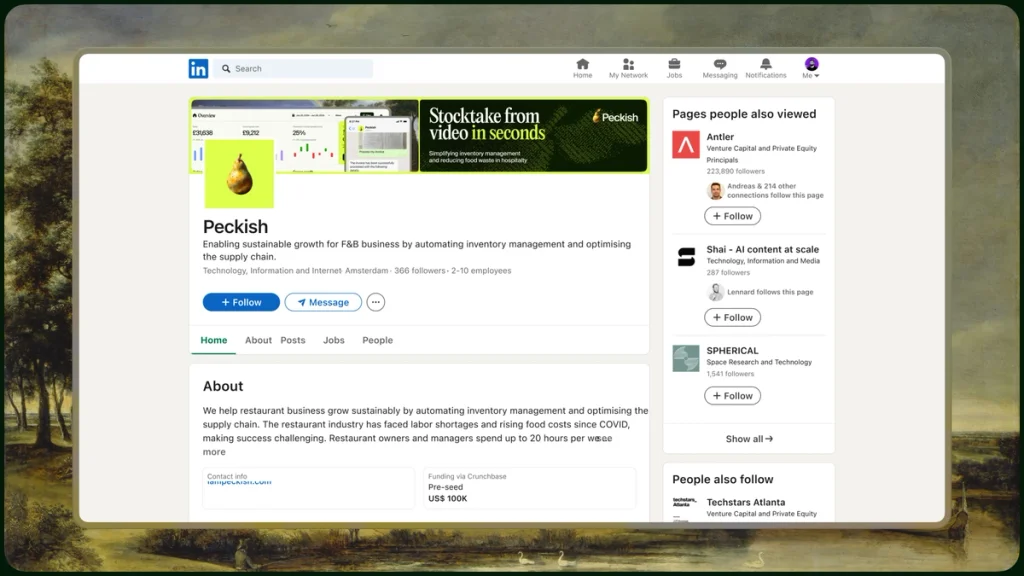The width and height of the screenshot is (1024, 576).
Task: Select the Home tab on Peckish page
Action: tap(214, 340)
